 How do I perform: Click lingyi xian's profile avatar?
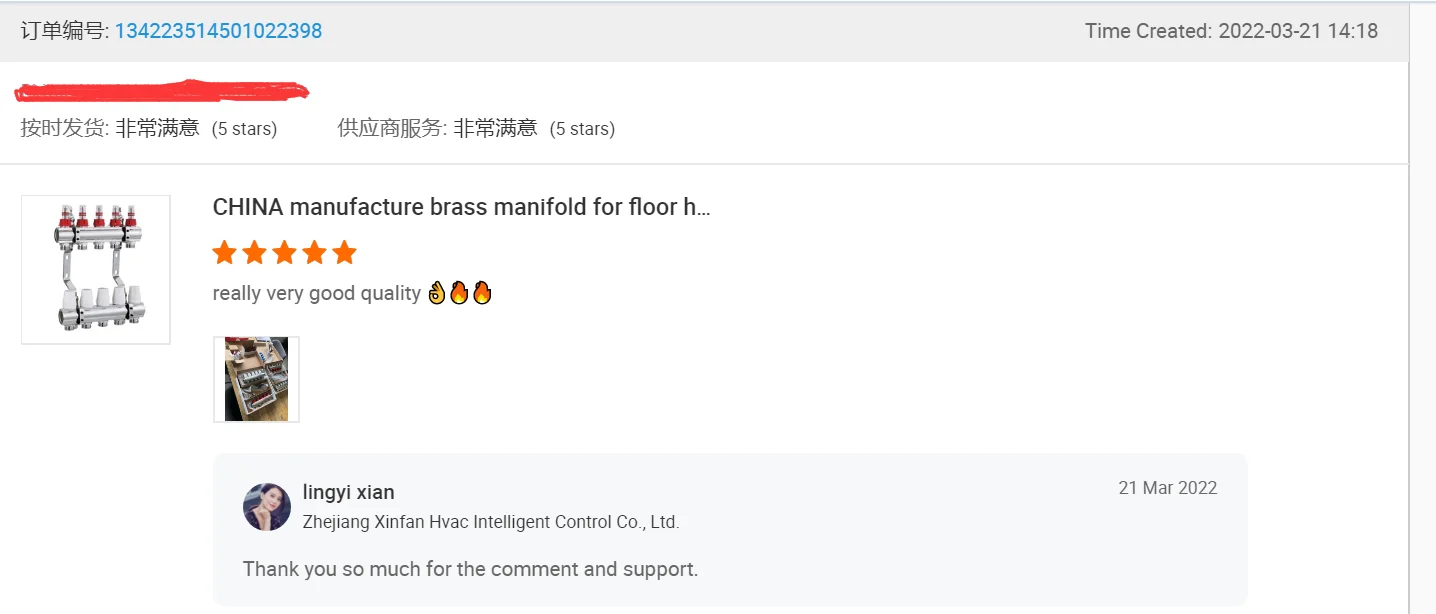[265, 506]
